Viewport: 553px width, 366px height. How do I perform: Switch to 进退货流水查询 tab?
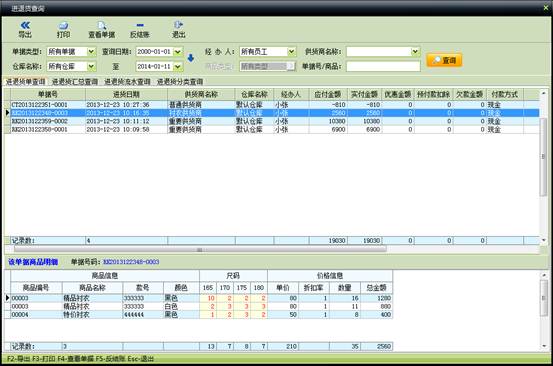coord(127,82)
